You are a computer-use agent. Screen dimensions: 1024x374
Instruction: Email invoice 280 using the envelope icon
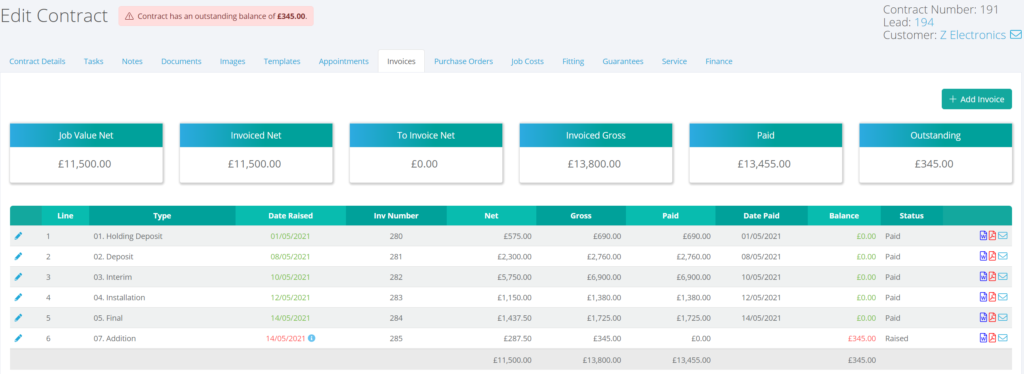point(1003,236)
